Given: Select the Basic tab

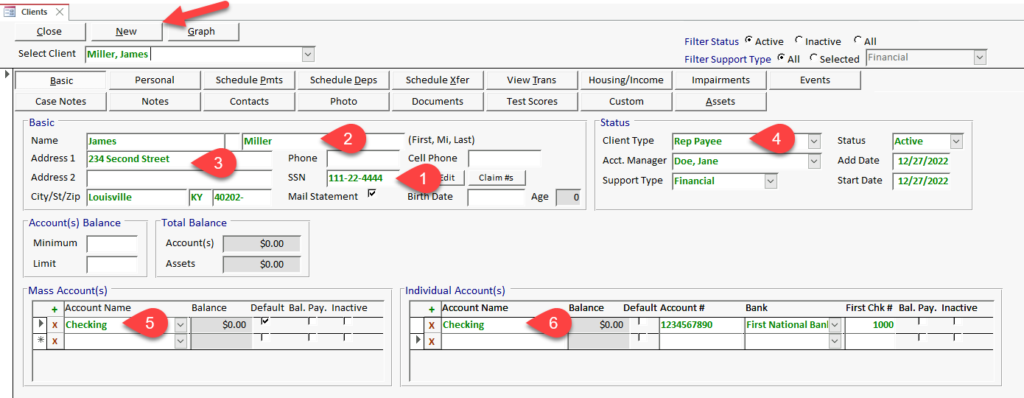Looking at the screenshot, I should [x=61, y=80].
